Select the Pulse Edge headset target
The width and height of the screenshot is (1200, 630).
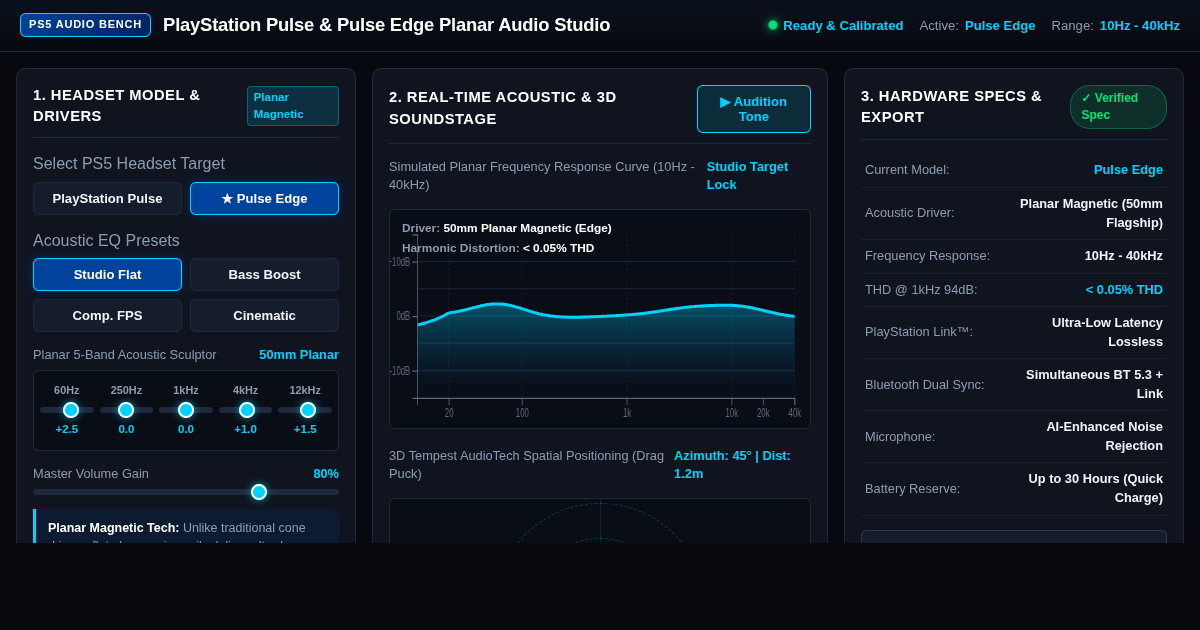click(x=264, y=198)
